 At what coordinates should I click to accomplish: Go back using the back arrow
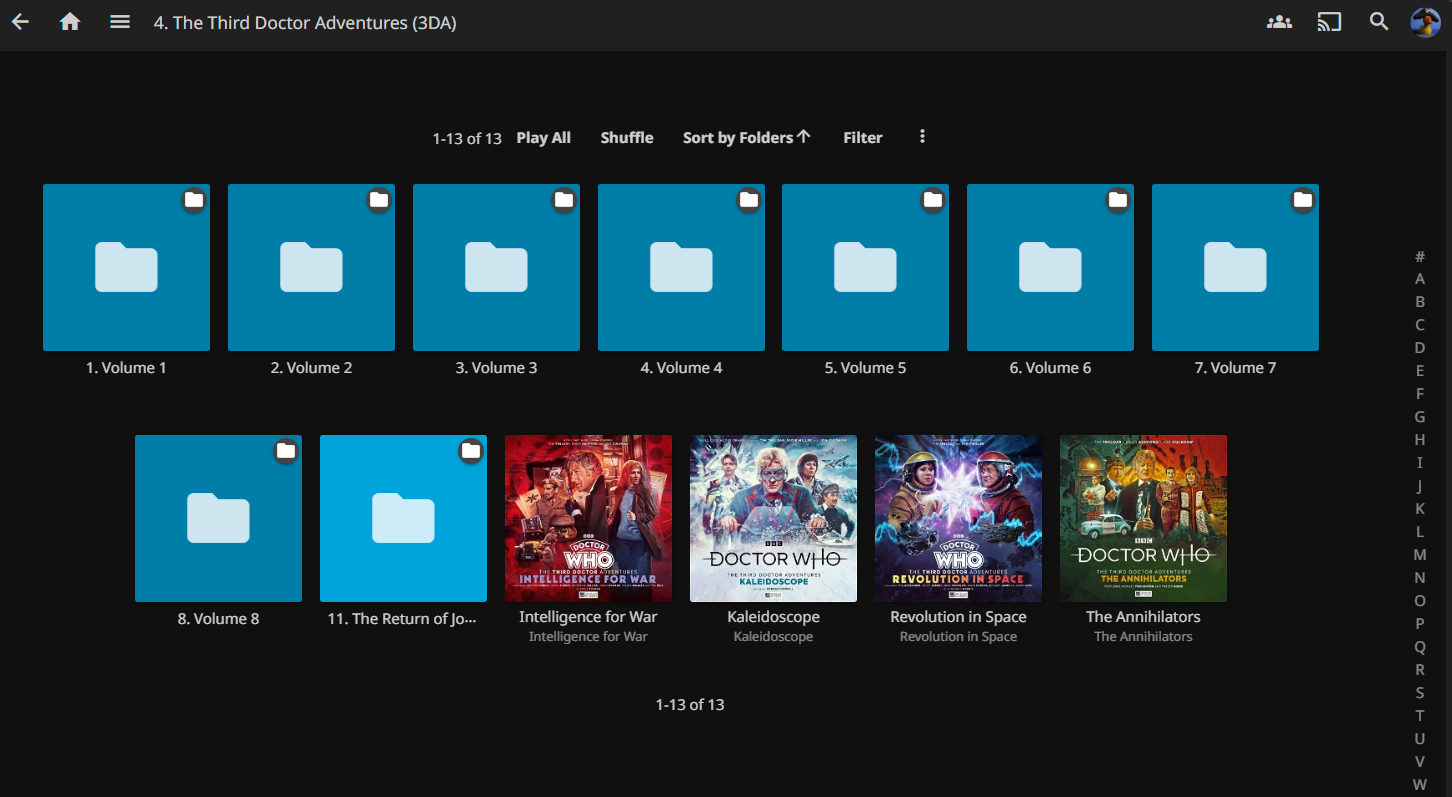click(x=20, y=22)
